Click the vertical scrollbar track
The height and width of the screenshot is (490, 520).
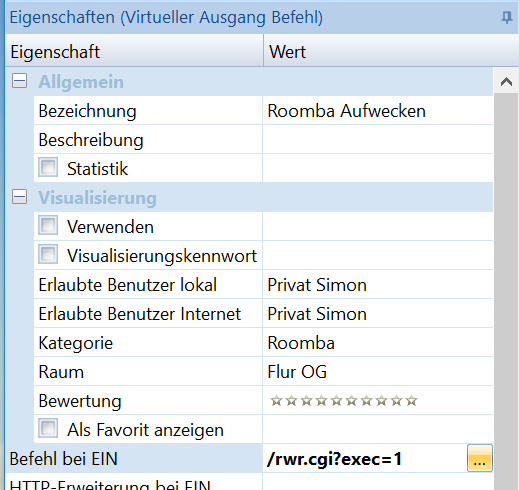(x=506, y=292)
